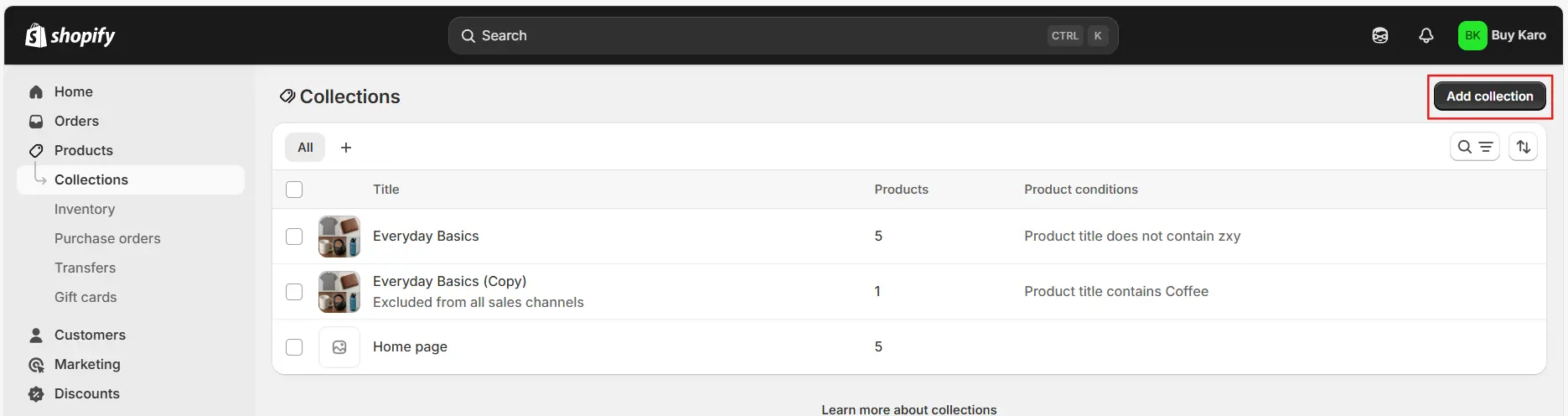Toggle the select-all collections checkbox

click(294, 190)
